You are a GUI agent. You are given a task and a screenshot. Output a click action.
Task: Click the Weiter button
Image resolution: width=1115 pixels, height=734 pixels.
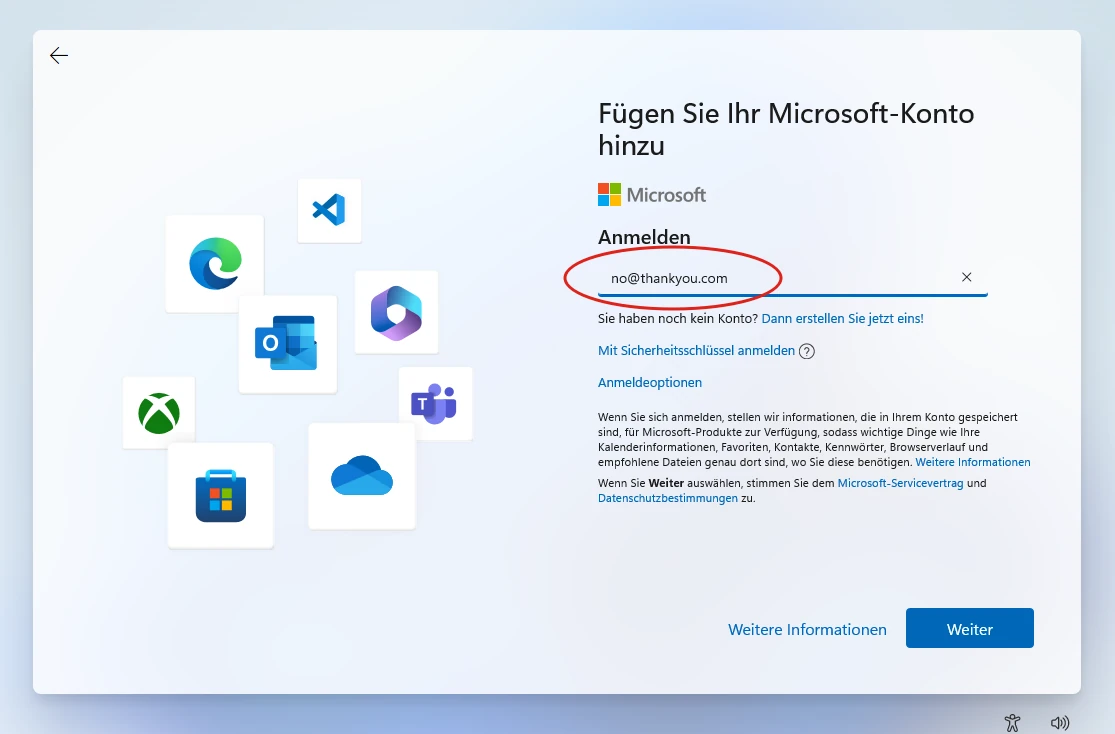[x=969, y=629]
